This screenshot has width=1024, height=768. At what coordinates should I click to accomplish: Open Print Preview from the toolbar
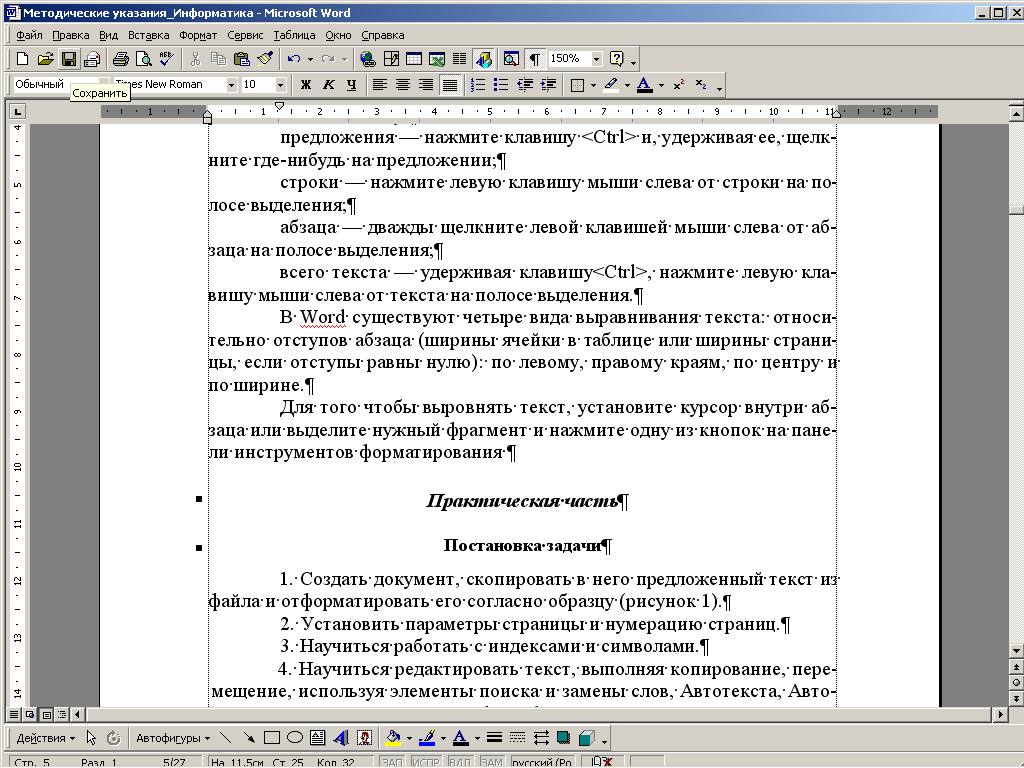point(144,59)
